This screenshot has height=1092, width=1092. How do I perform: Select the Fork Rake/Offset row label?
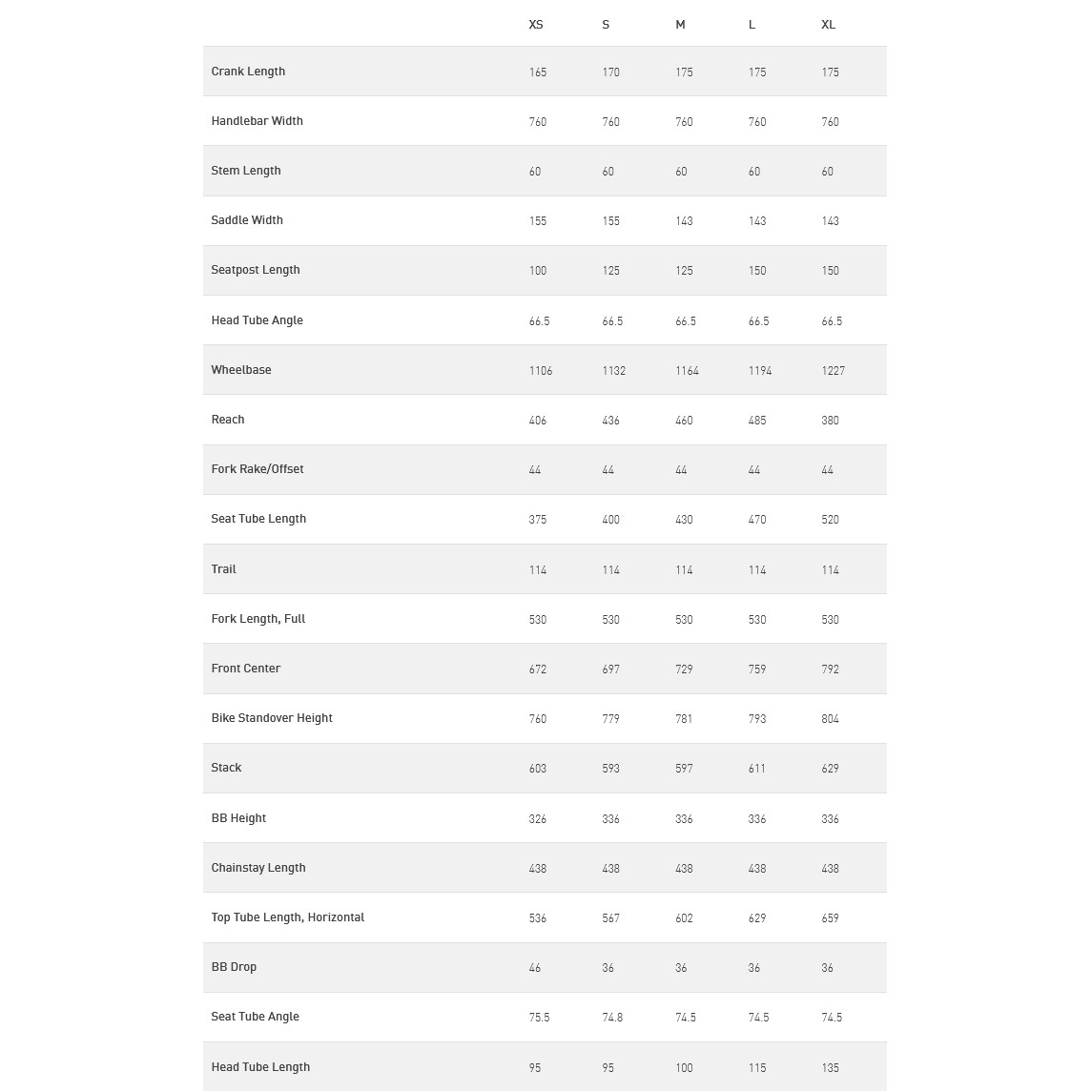[x=258, y=469]
